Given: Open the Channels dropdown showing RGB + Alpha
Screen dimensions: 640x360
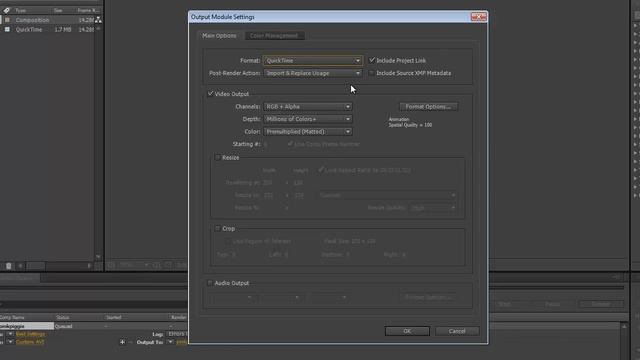Looking at the screenshot, I should [308, 107].
